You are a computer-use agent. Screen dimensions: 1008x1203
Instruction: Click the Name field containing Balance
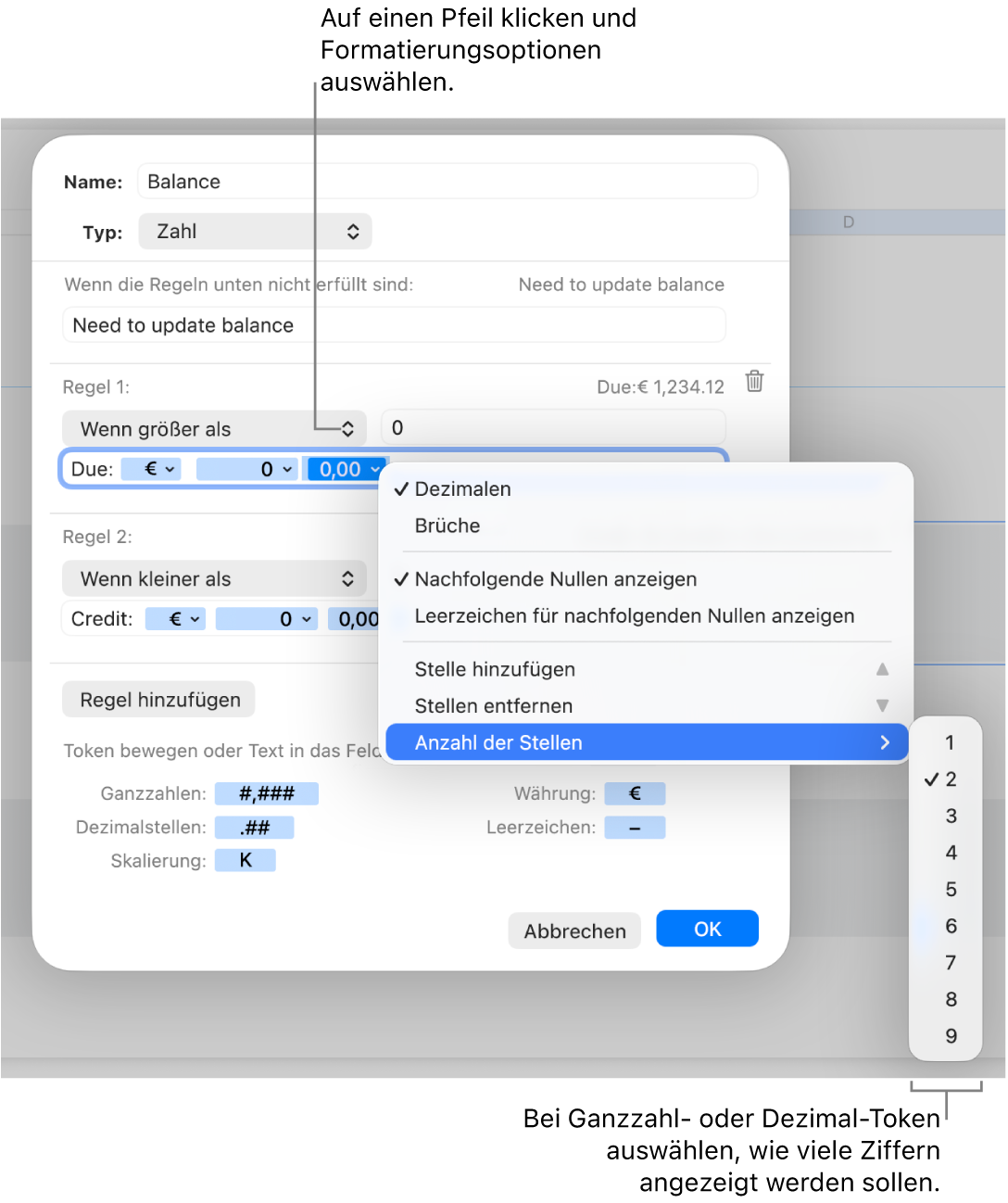[447, 182]
